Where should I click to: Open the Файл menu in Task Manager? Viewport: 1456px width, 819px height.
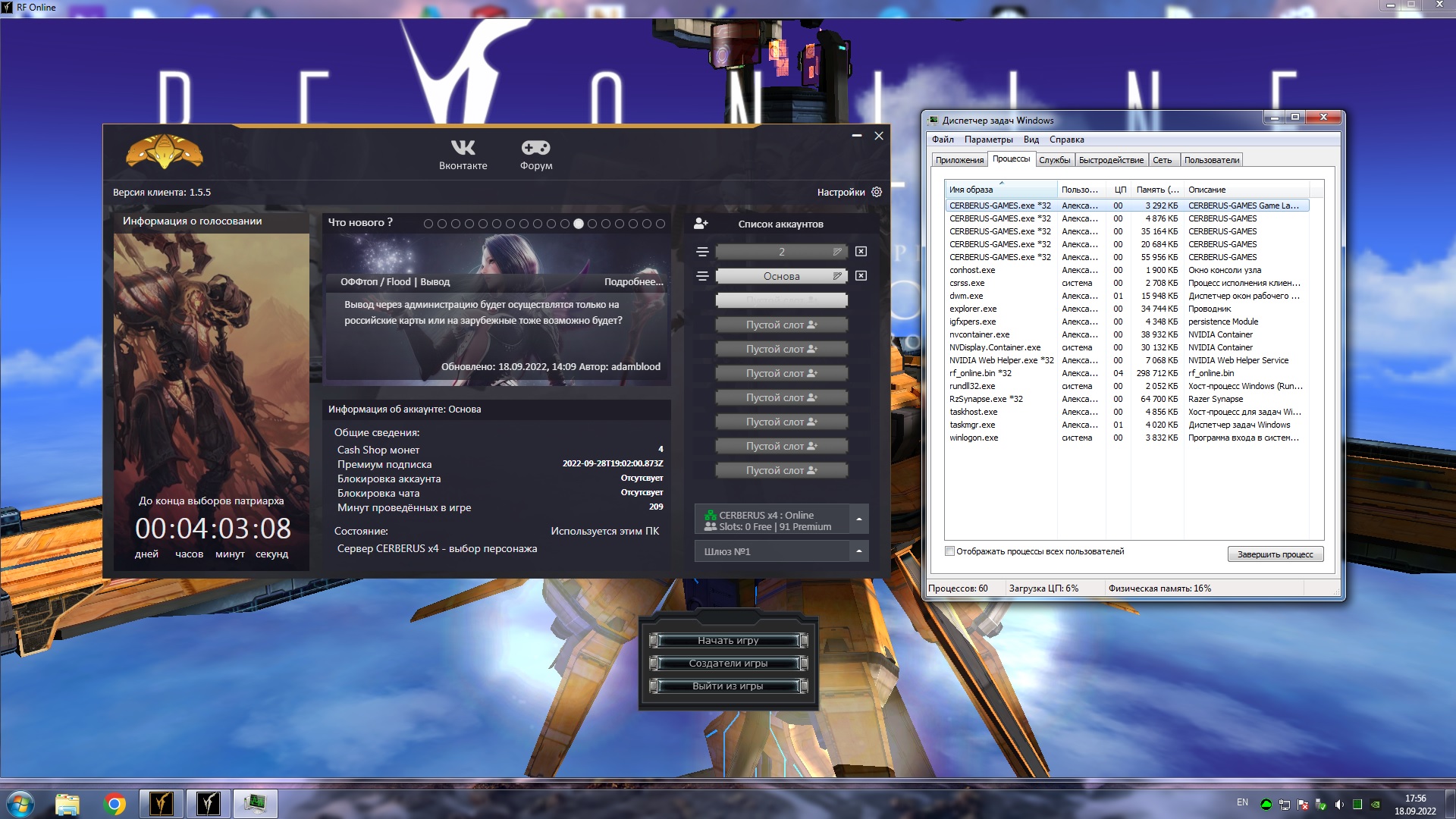point(943,140)
